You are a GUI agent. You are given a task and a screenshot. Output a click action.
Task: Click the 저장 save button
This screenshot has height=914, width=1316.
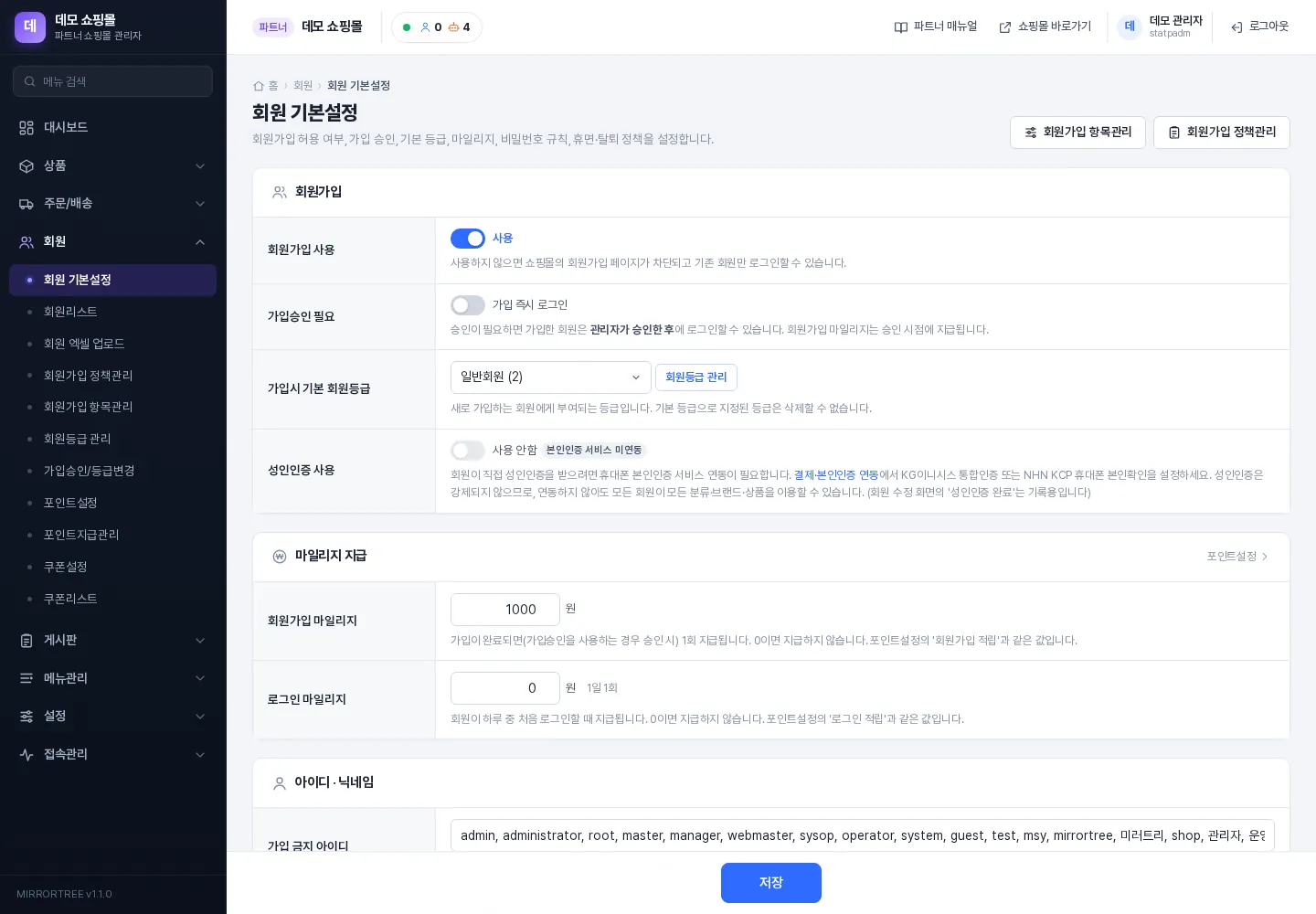point(771,883)
